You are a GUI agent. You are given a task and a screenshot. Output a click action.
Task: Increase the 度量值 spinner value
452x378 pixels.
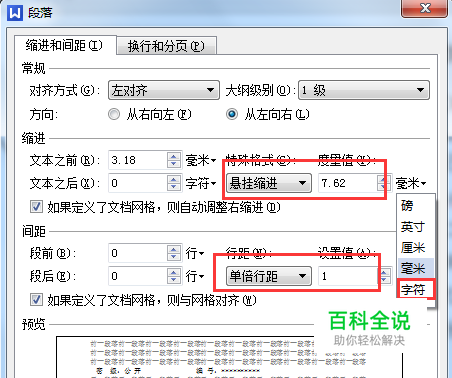tap(384, 179)
